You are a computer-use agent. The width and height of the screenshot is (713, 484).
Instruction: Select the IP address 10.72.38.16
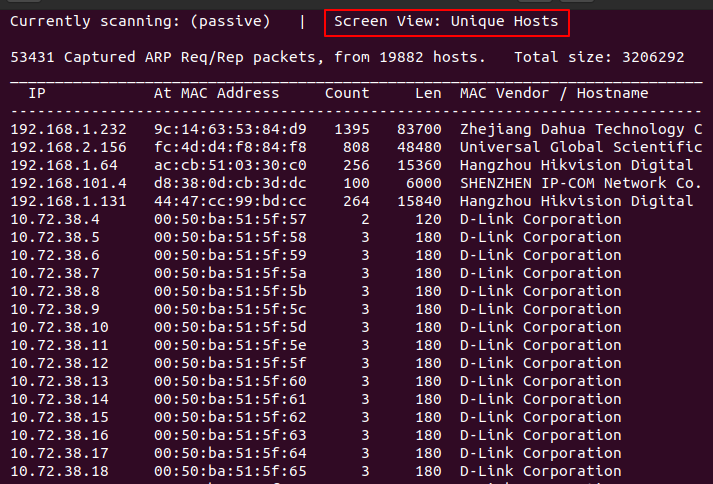coord(60,435)
